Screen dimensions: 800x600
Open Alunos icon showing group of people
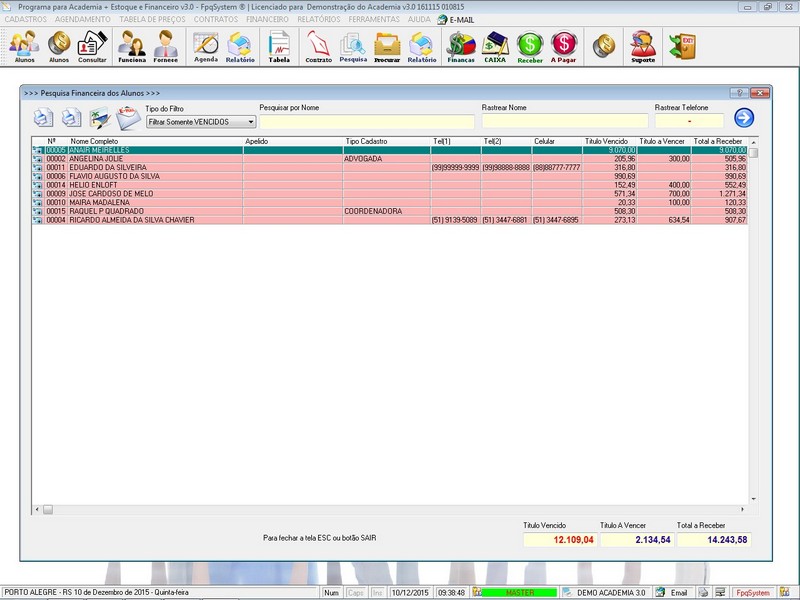tap(24, 46)
